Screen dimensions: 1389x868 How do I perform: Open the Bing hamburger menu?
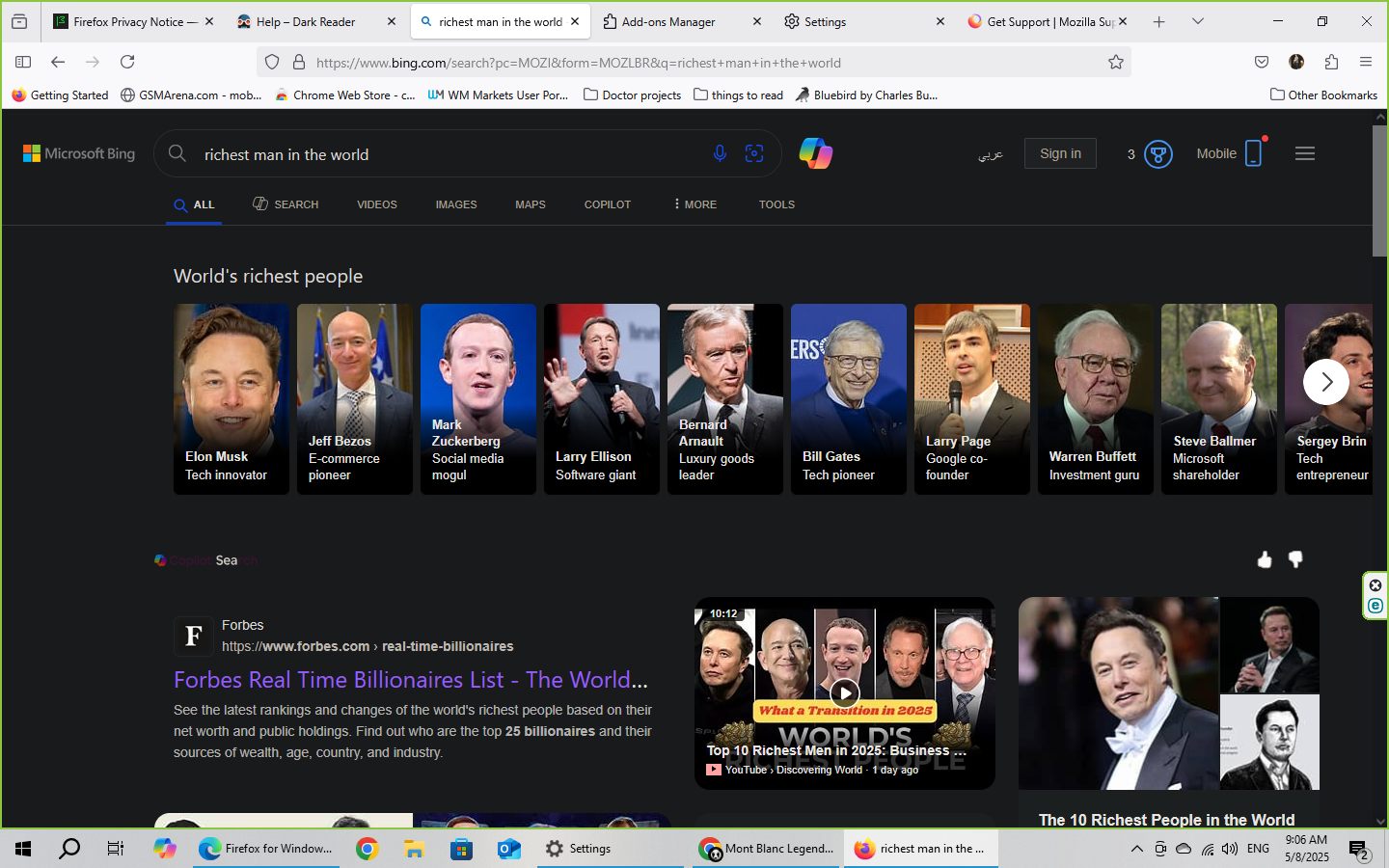click(x=1305, y=153)
